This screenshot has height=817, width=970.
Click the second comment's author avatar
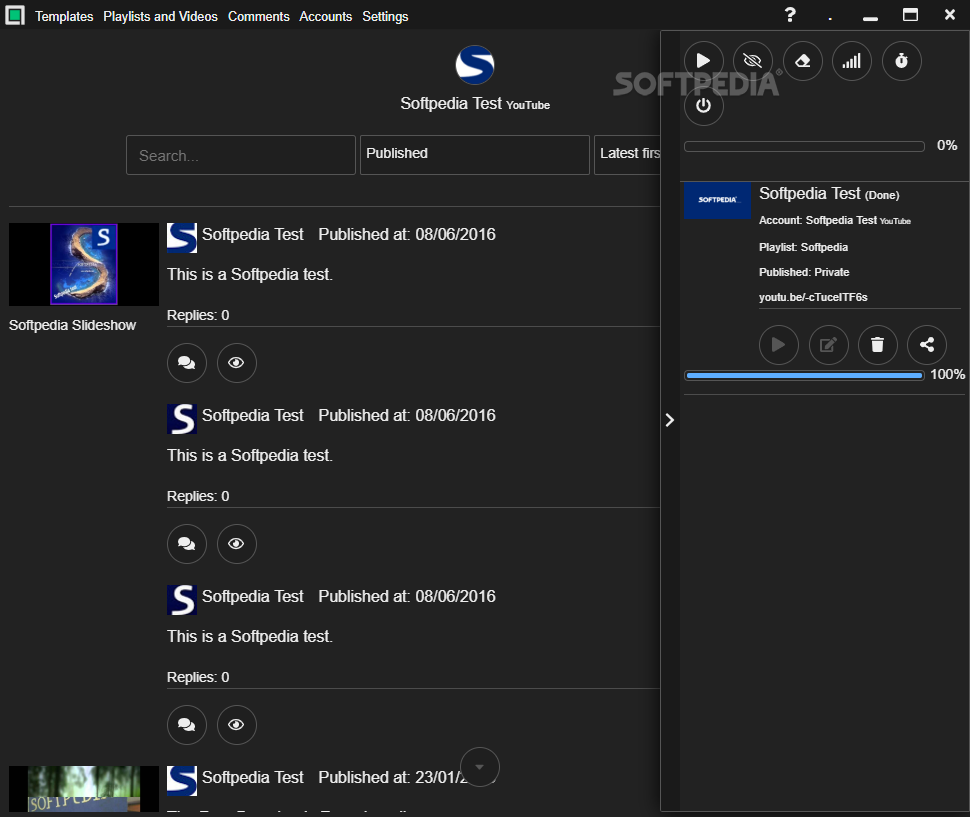[x=182, y=419]
